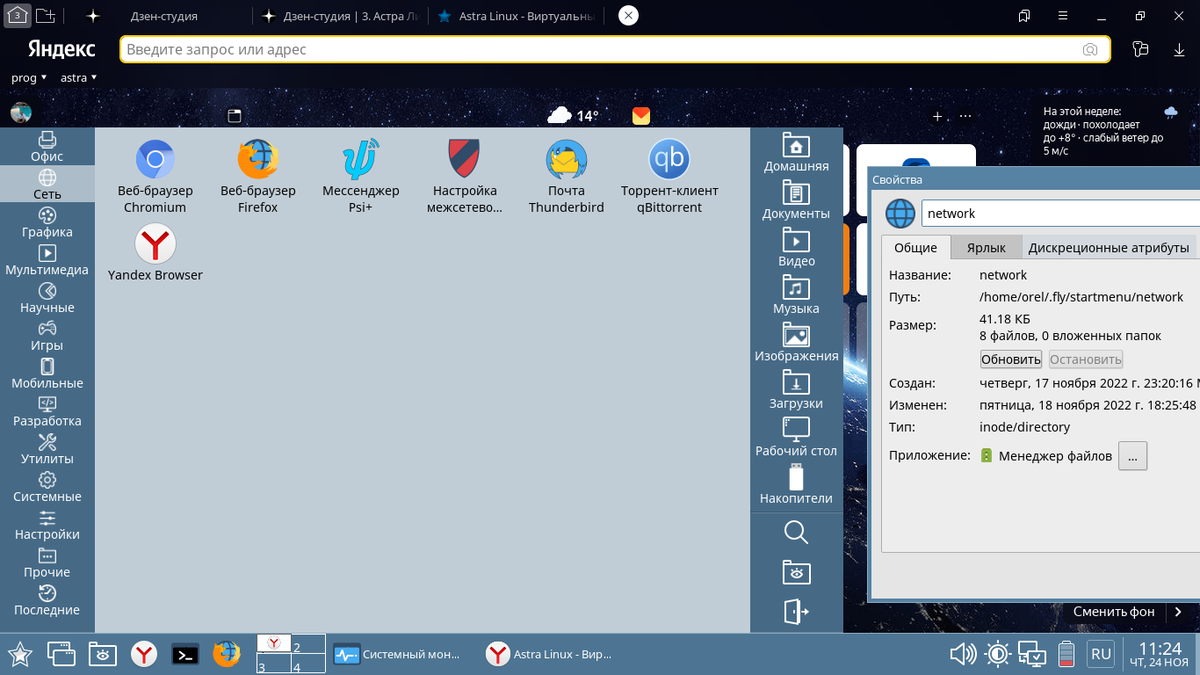
Task: Launch Firefox web browser from menu
Action: (x=258, y=176)
